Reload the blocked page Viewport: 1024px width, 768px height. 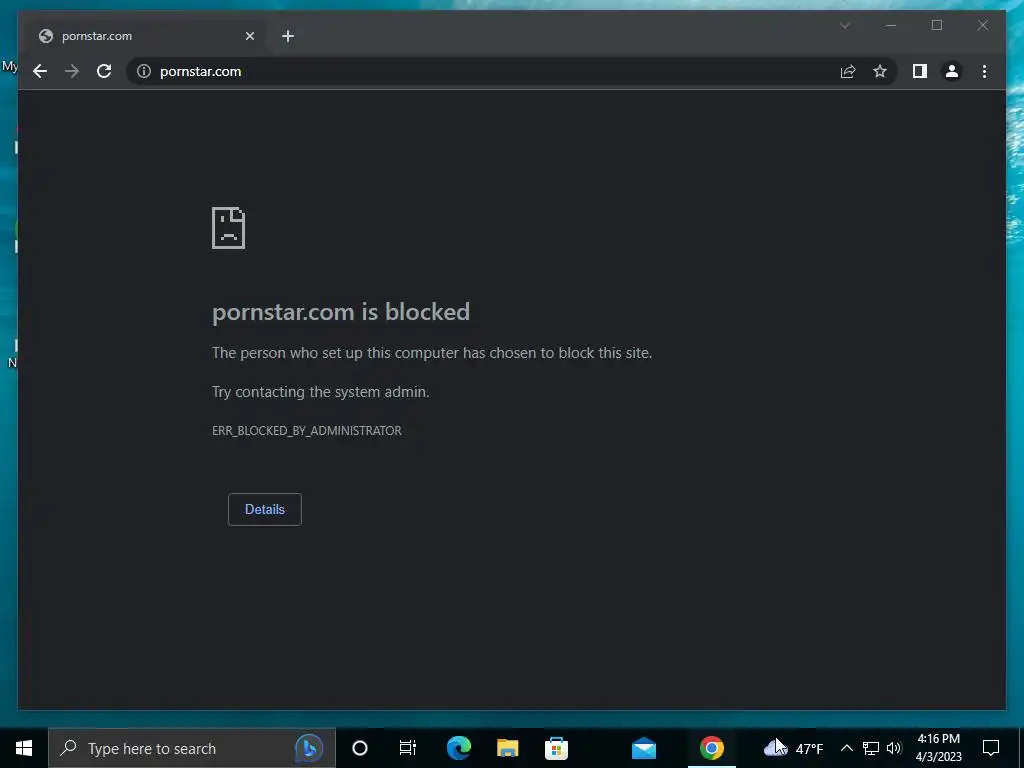point(104,71)
